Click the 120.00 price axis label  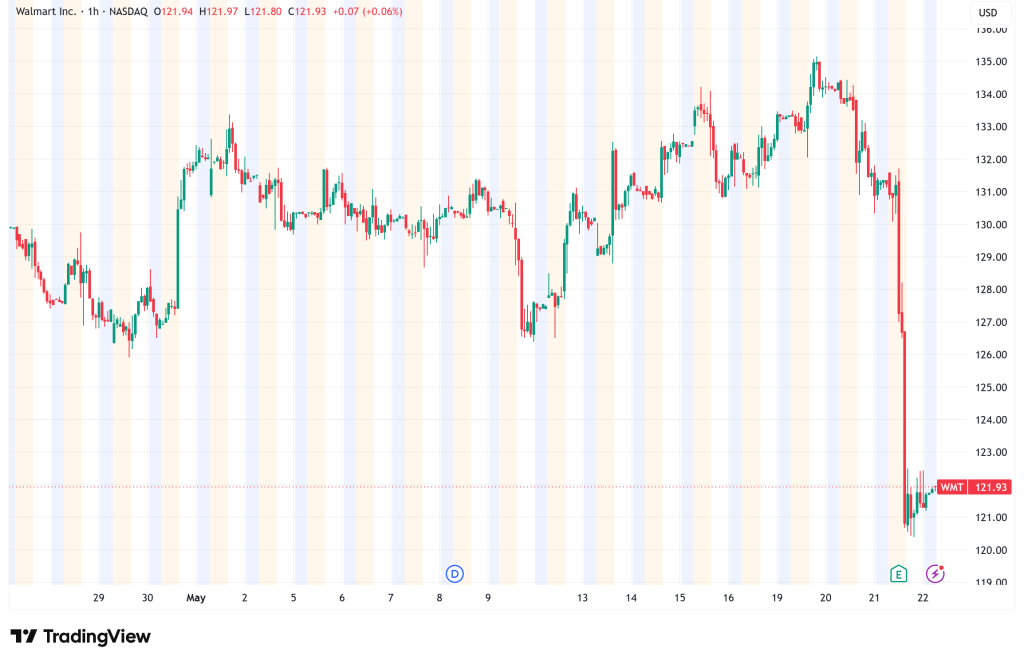tap(991, 550)
